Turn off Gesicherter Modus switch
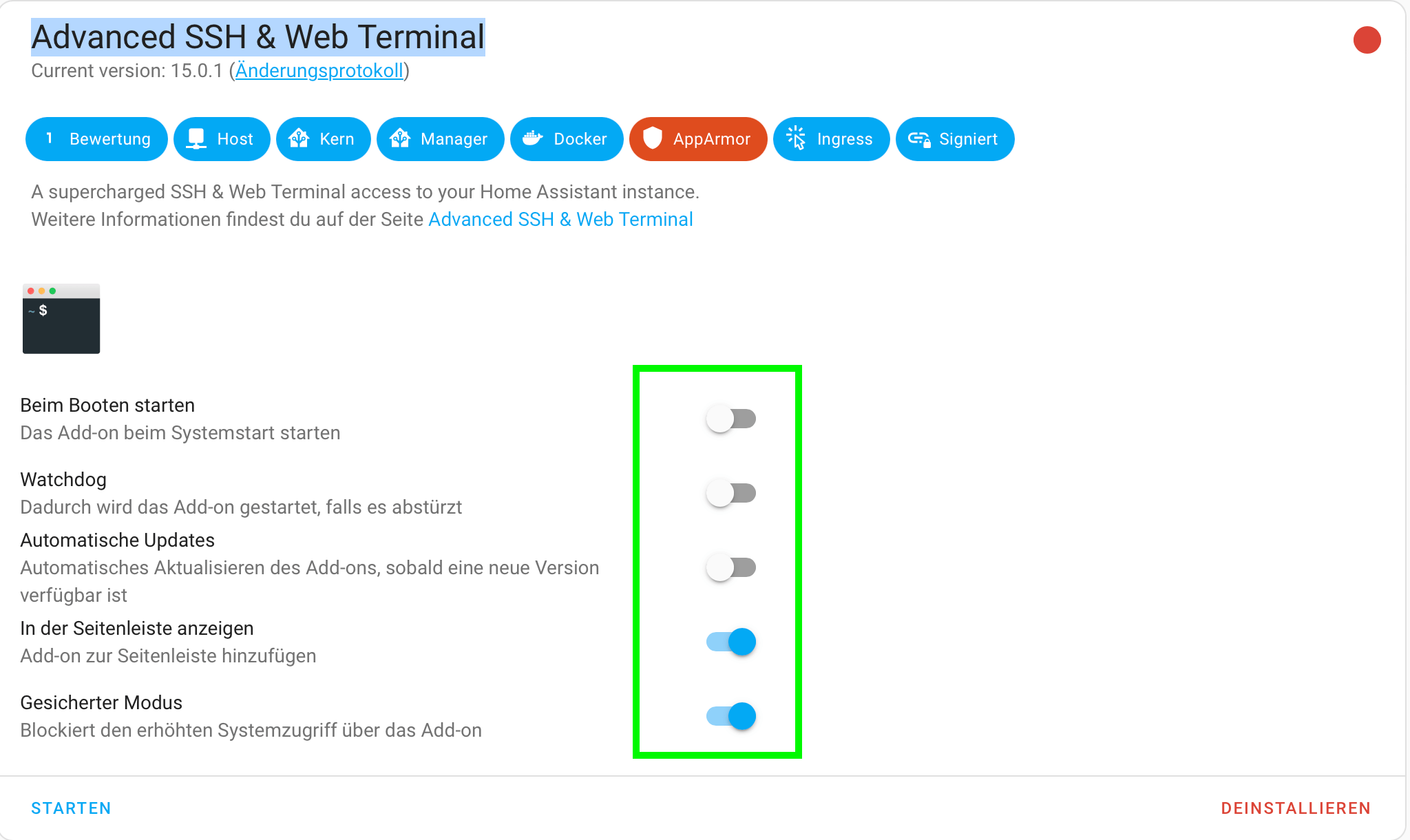 [x=730, y=716]
